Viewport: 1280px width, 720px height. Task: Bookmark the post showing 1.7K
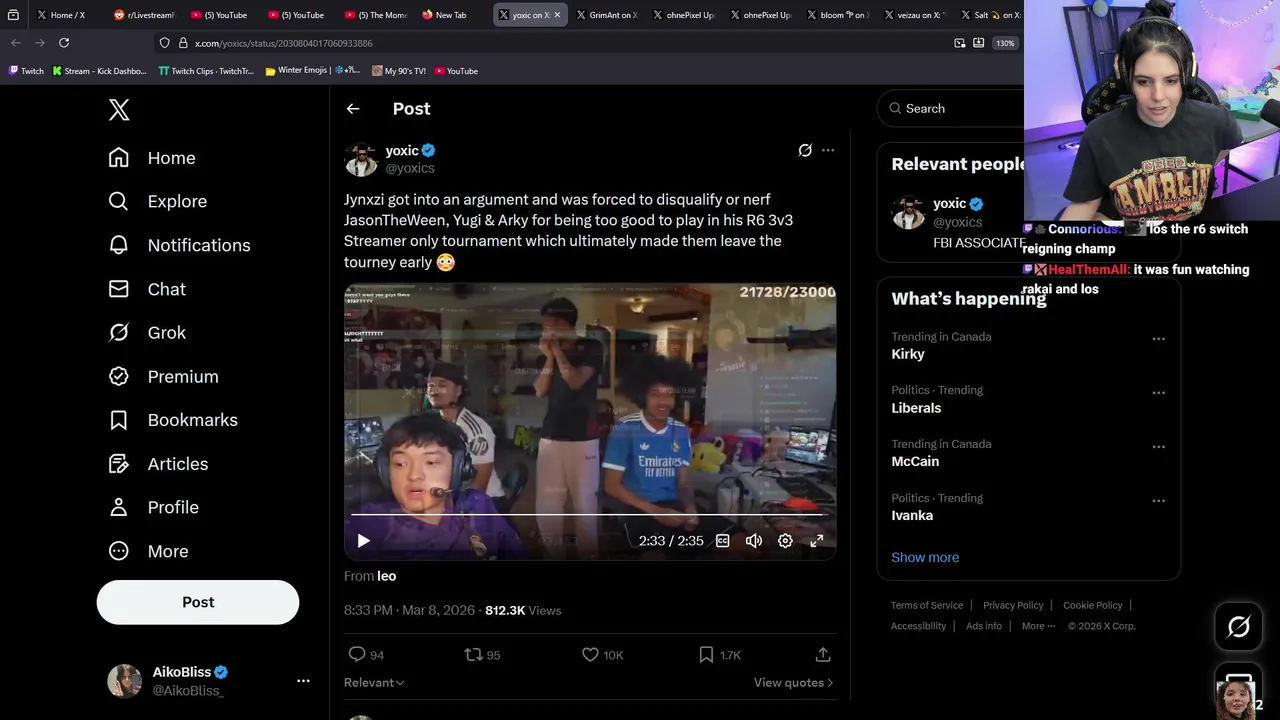point(719,655)
